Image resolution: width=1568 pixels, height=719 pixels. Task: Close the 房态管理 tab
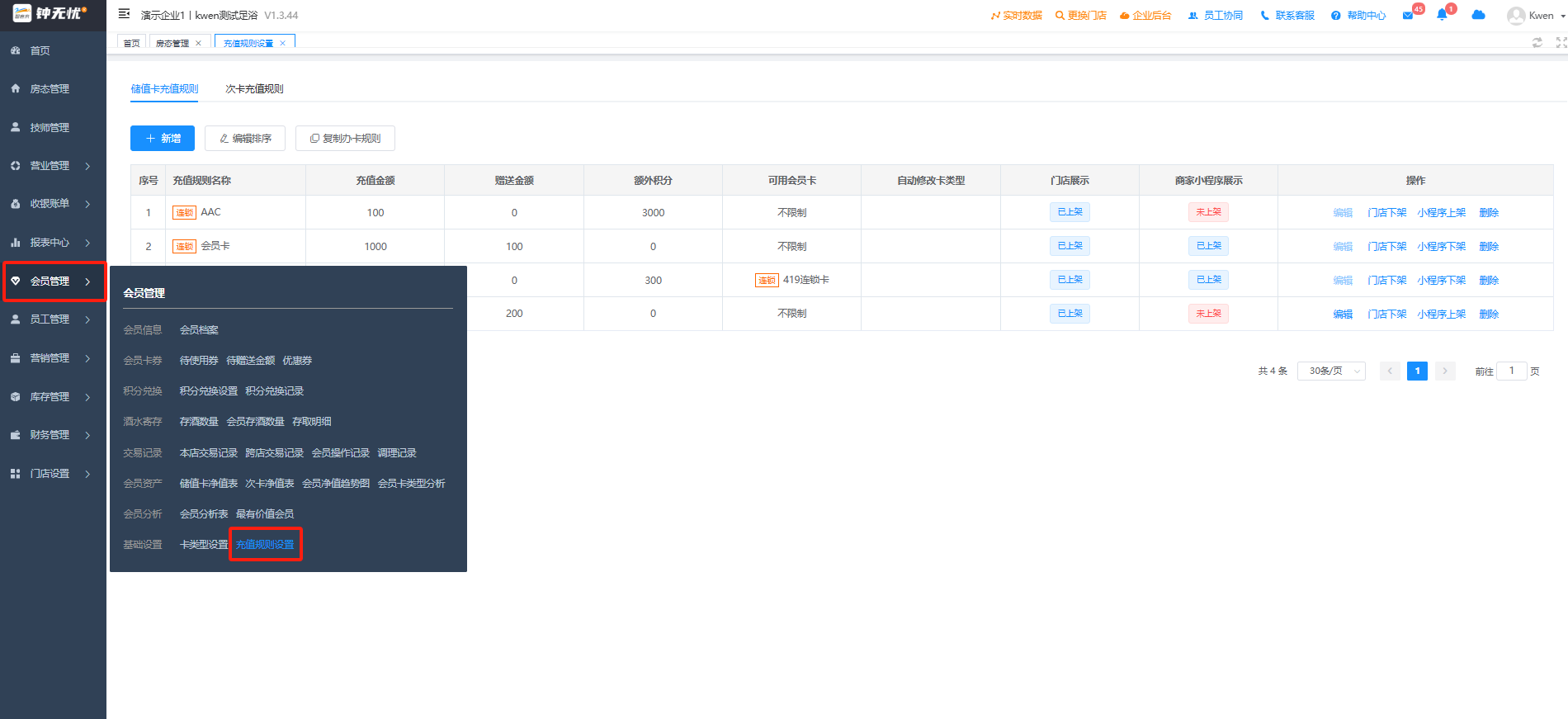[x=198, y=43]
